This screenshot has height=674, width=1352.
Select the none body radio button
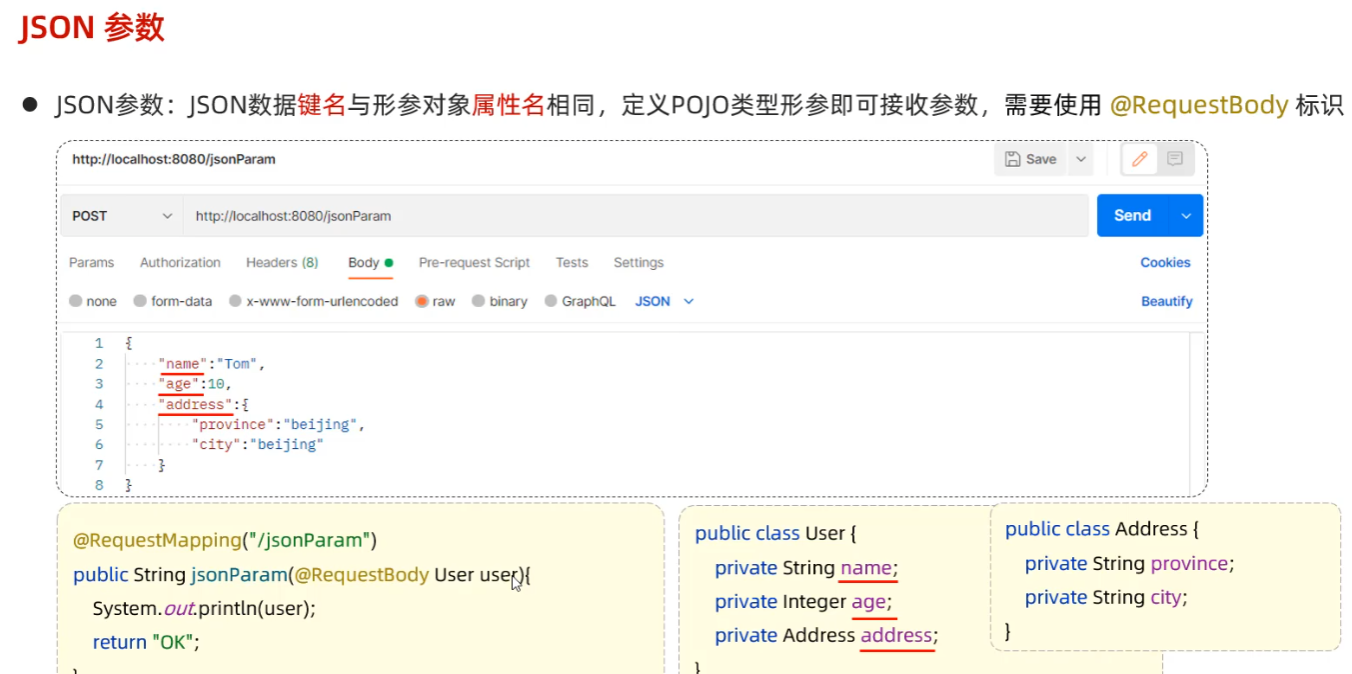[x=76, y=301]
